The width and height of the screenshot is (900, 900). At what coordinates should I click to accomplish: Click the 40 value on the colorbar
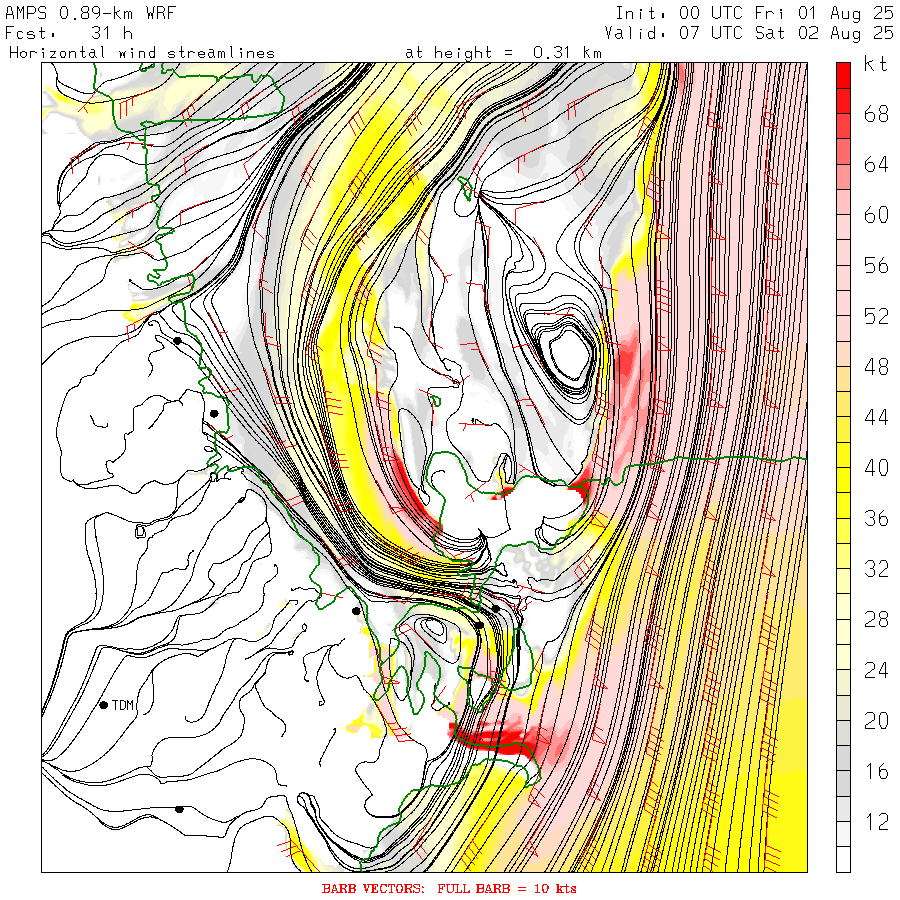(876, 468)
